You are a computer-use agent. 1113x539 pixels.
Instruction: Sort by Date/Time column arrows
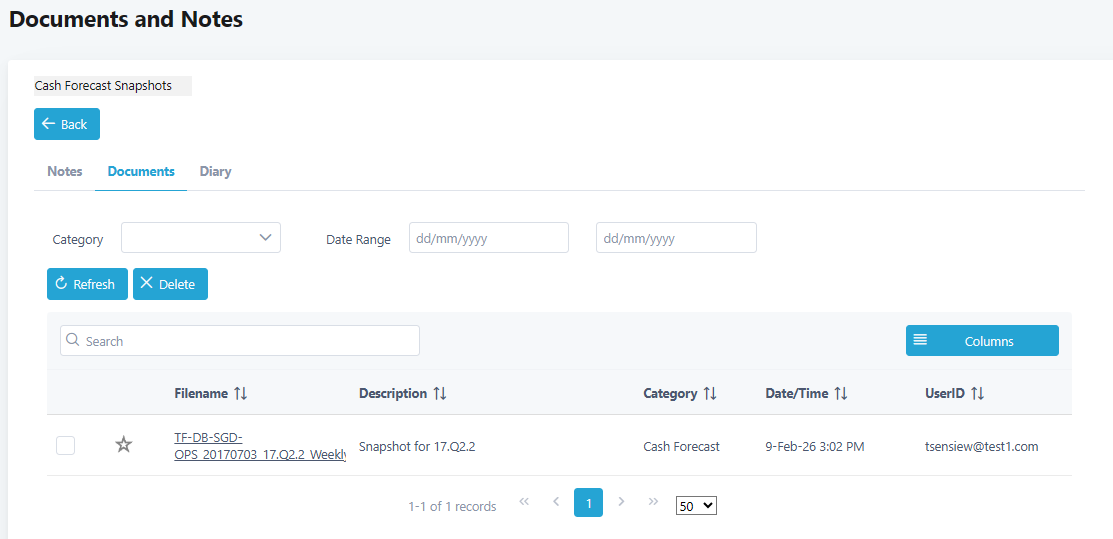click(x=840, y=394)
